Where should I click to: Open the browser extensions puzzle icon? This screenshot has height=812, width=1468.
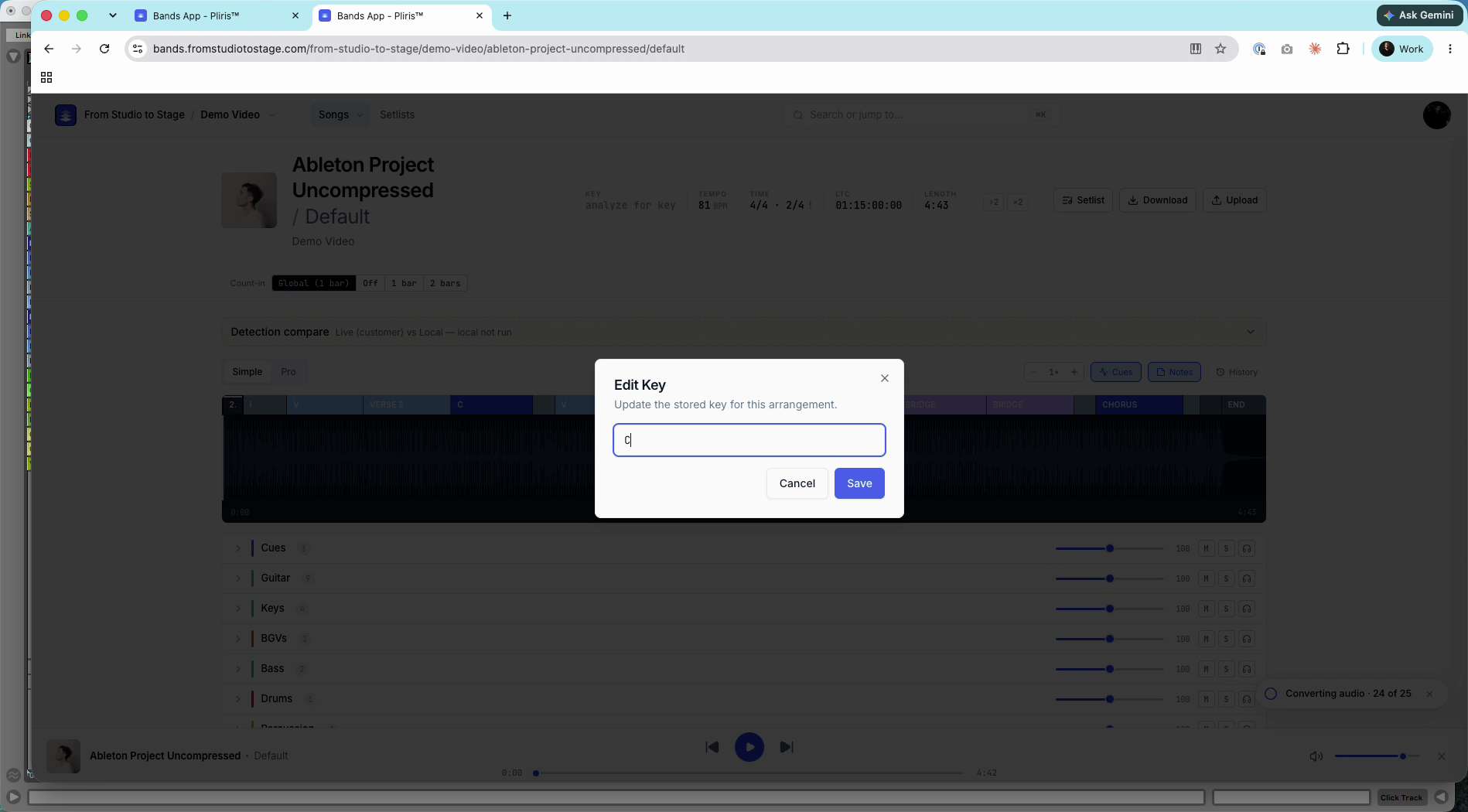click(x=1343, y=49)
